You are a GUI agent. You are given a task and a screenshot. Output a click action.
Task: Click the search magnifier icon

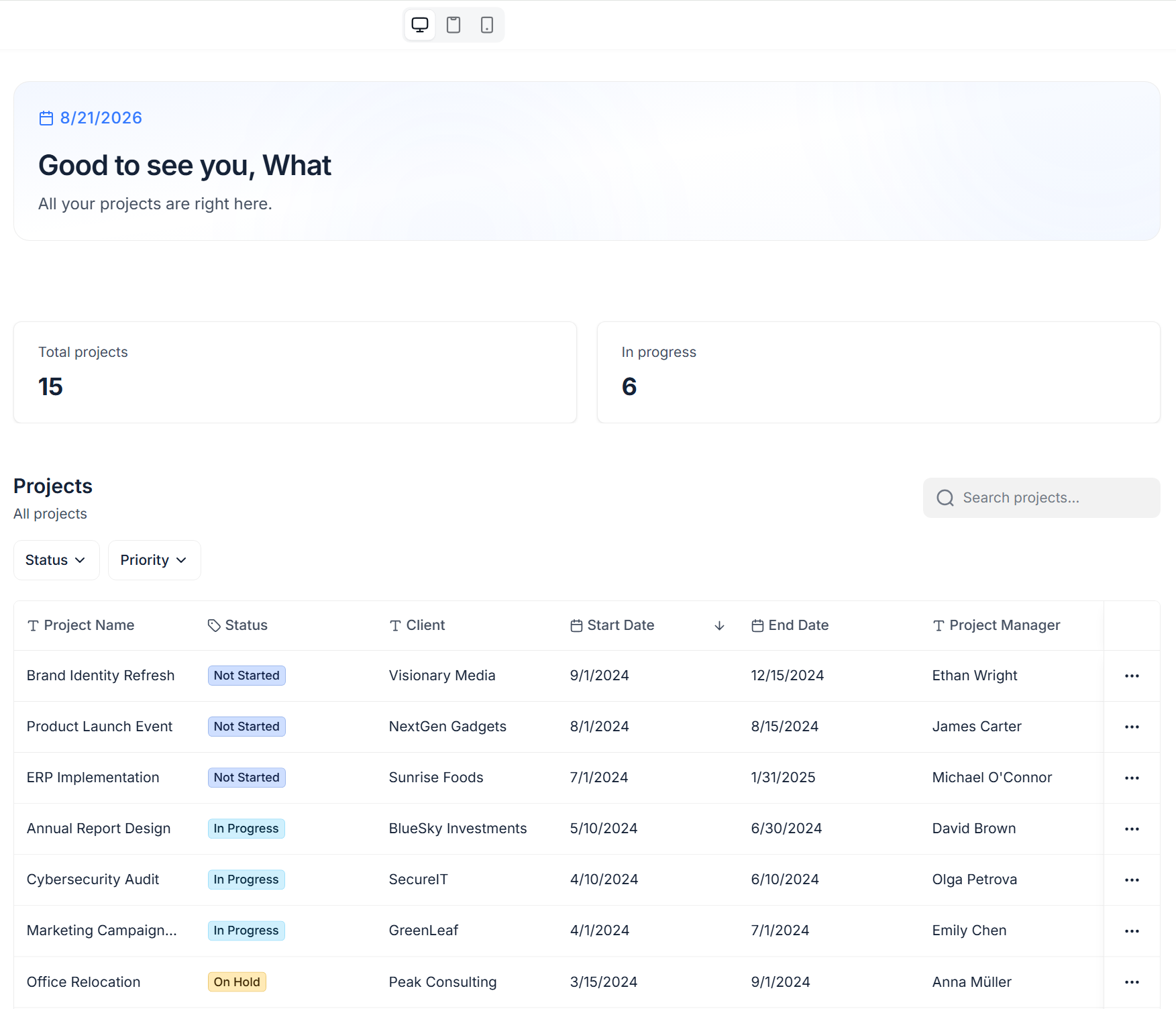[945, 498]
